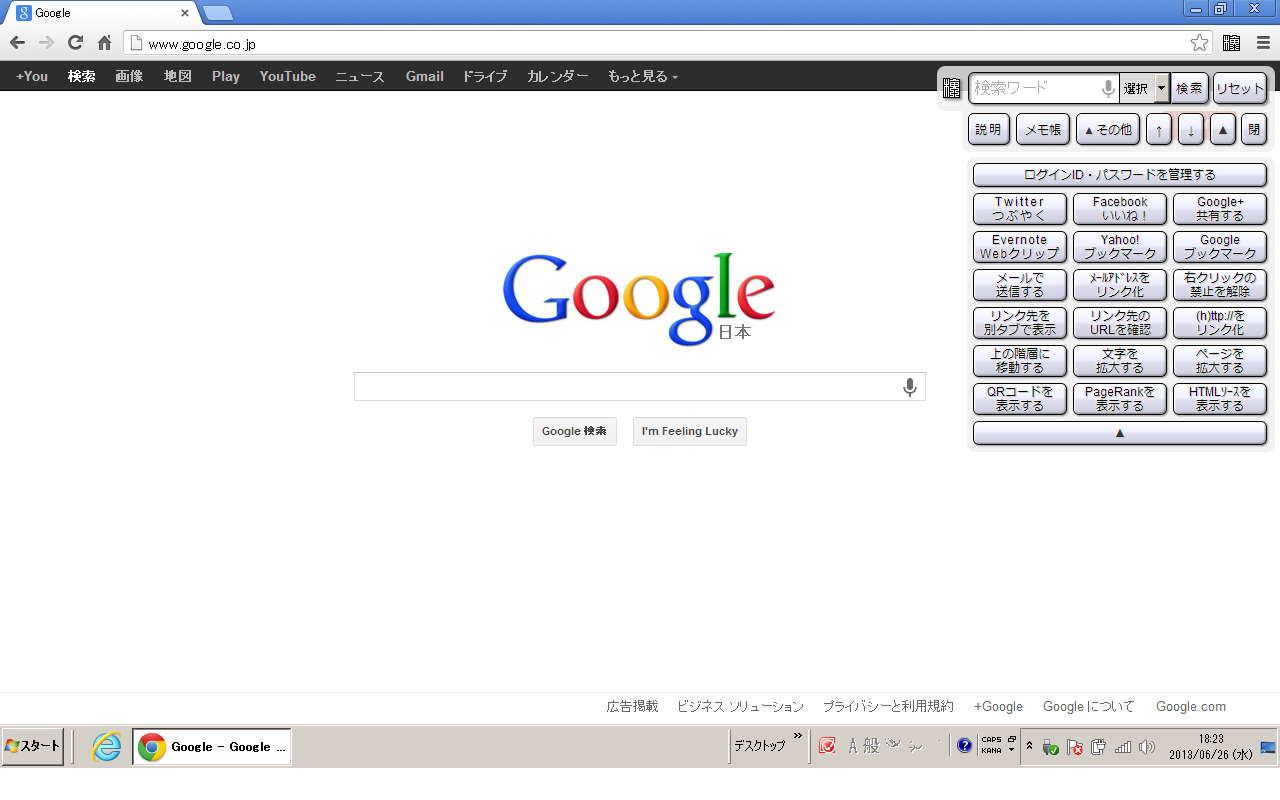This screenshot has width=1280, height=800.
Task: Click the Google 検索 button
Action: coord(575,431)
